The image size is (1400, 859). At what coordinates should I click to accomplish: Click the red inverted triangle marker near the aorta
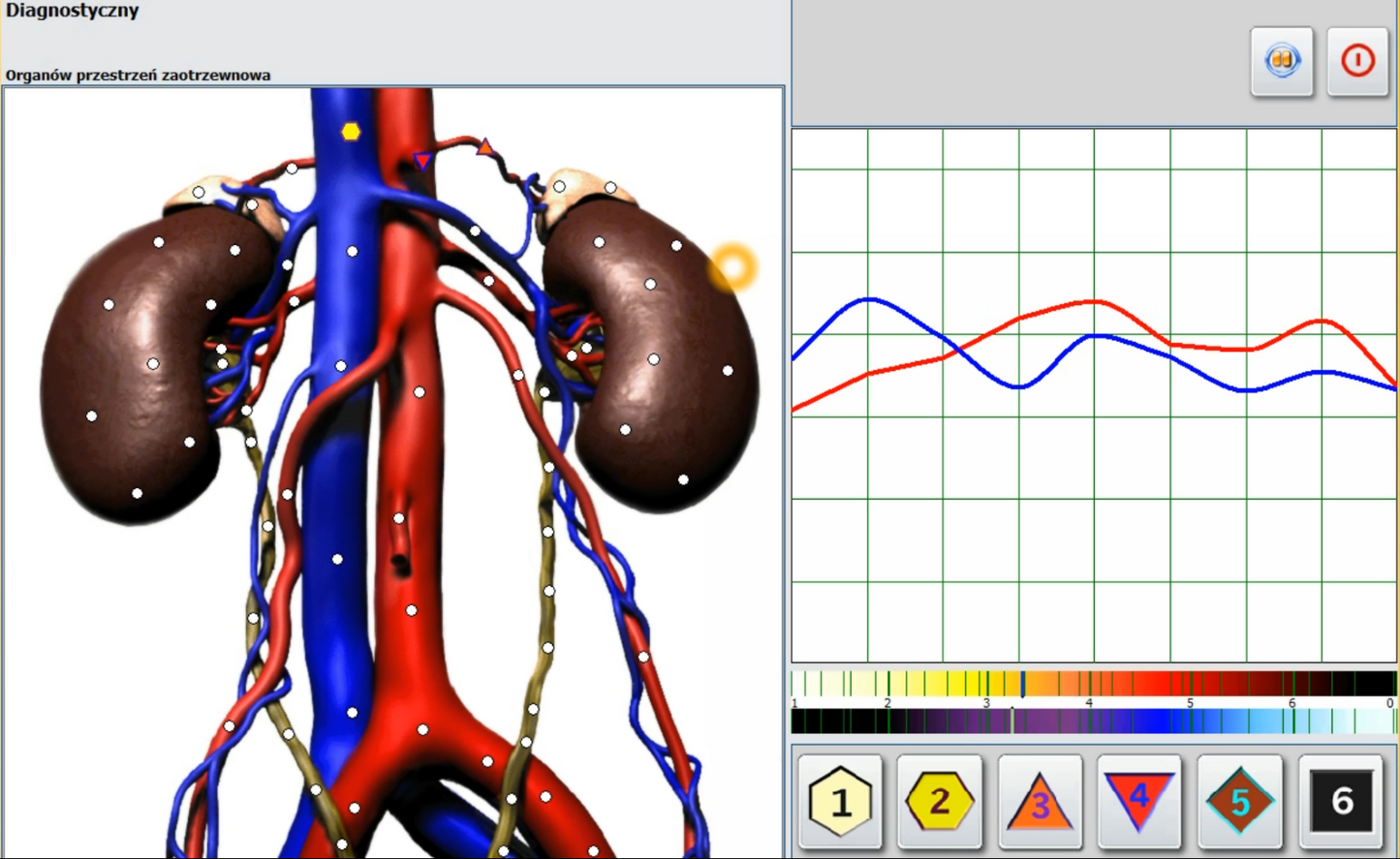tap(422, 161)
